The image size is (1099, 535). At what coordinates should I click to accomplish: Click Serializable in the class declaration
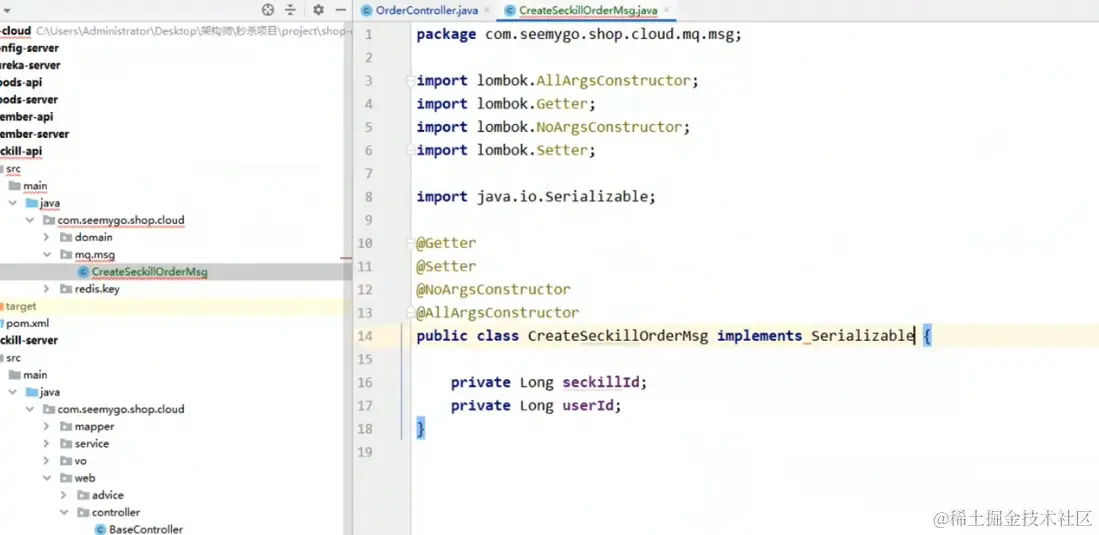click(862, 336)
